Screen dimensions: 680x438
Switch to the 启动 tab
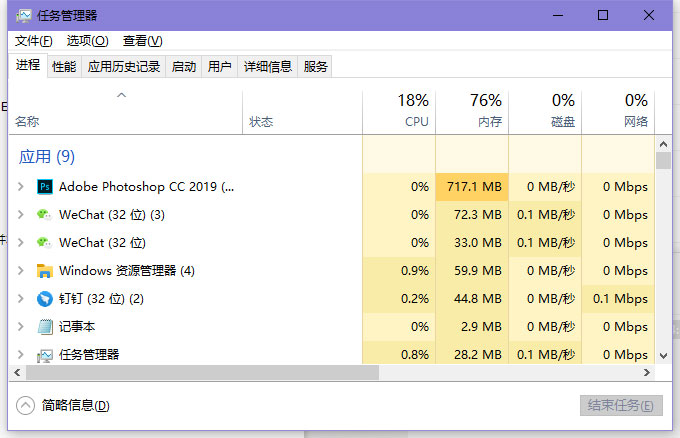click(183, 67)
